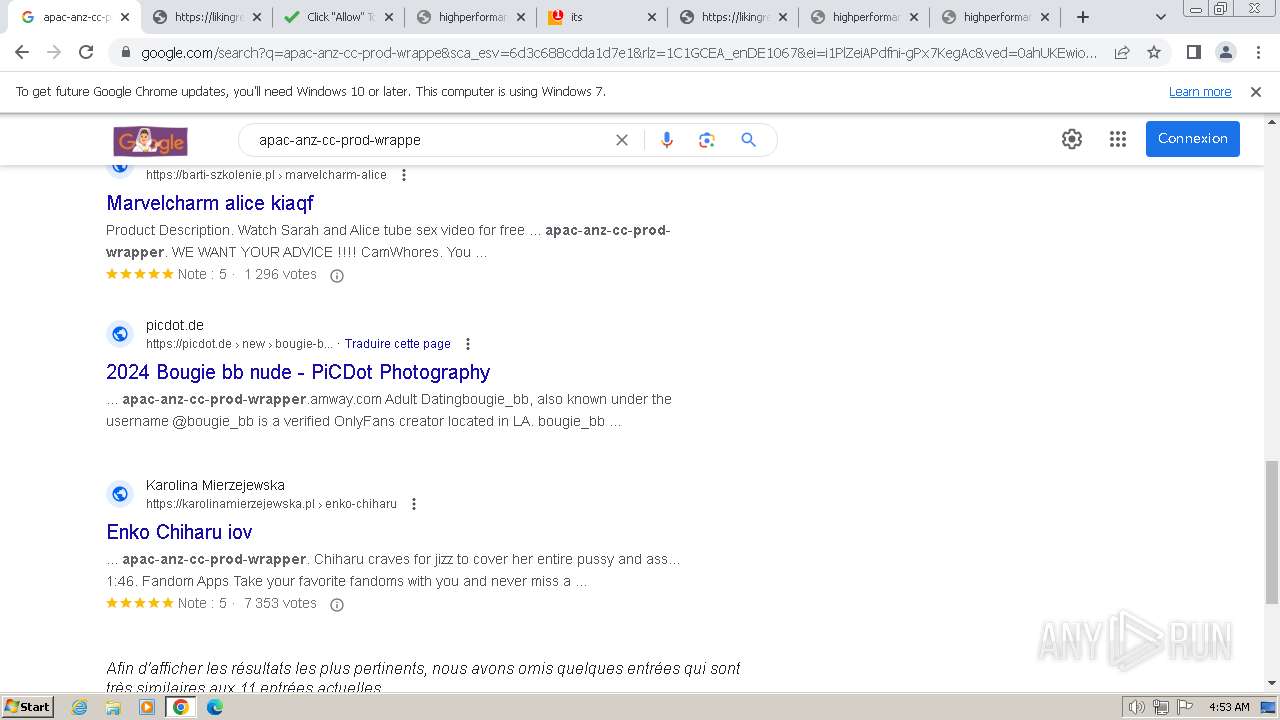This screenshot has width=1280, height=720.
Task: Close the 'its' tab
Action: pos(651,17)
